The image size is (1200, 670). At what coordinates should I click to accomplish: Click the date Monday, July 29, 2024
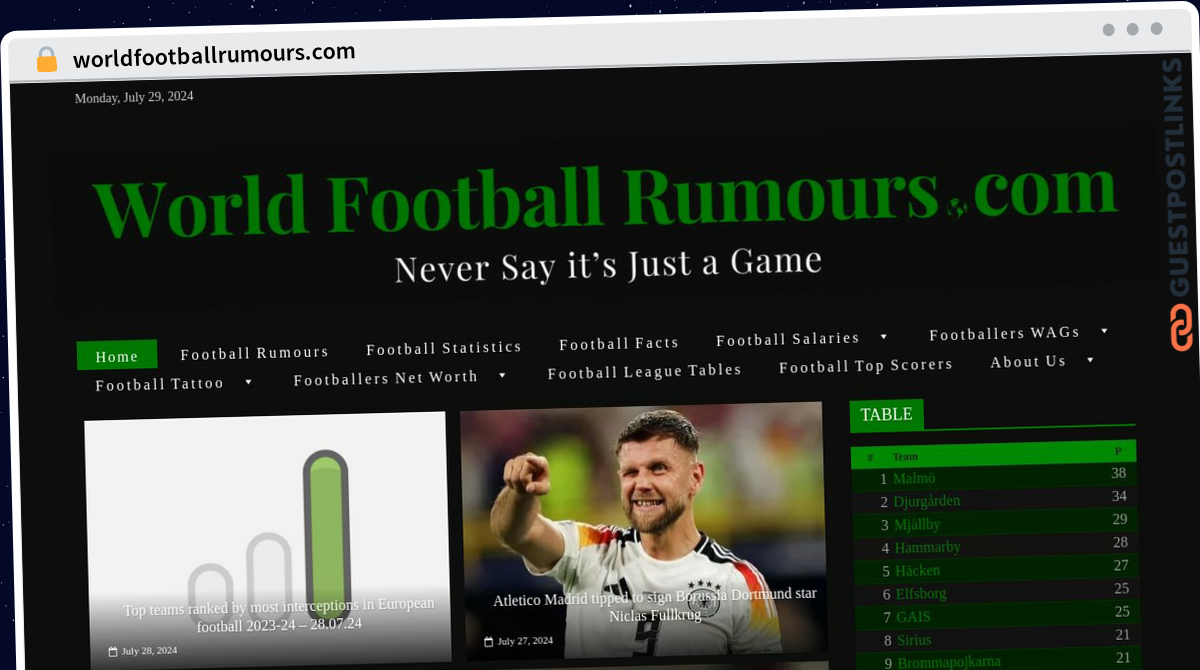pyautogui.click(x=134, y=97)
